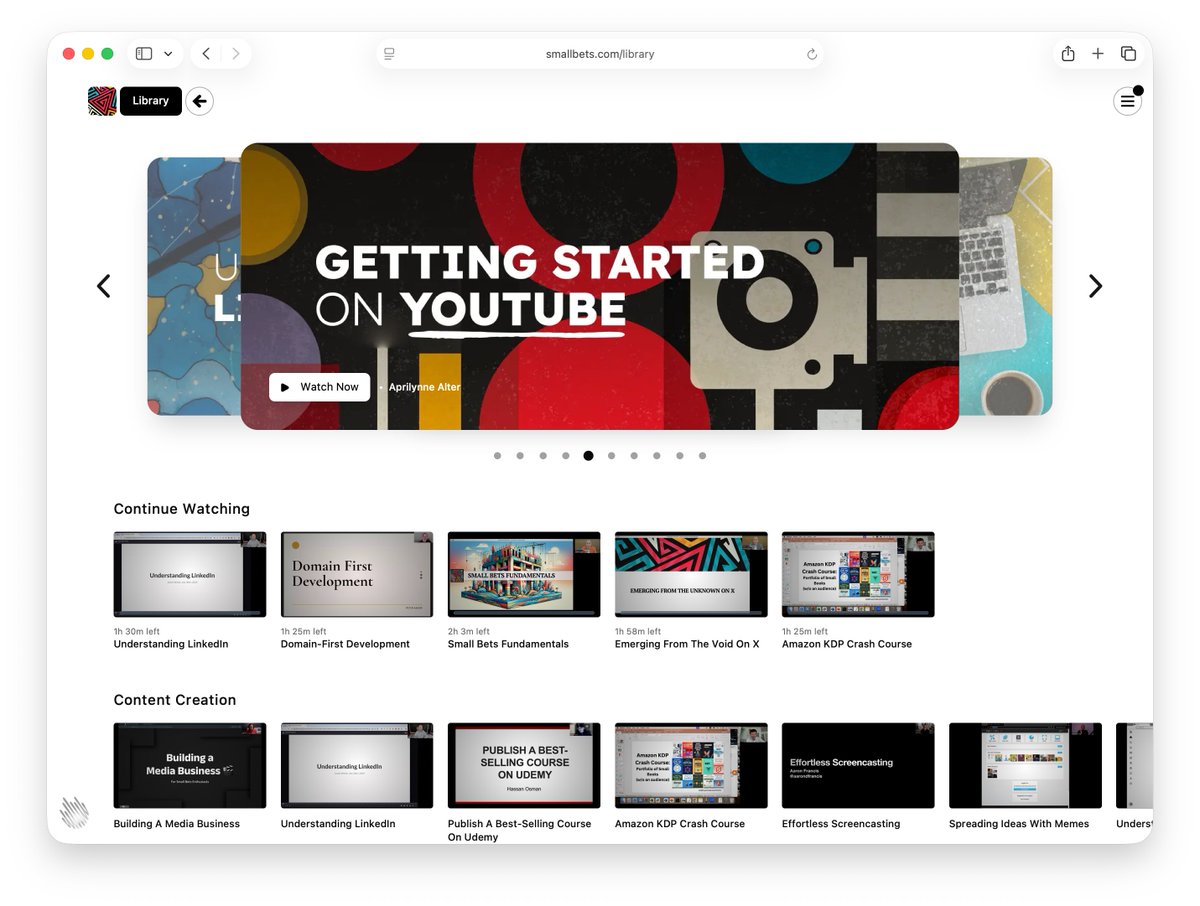1200x906 pixels.
Task: Open the Safari share icon
Action: tap(1068, 54)
